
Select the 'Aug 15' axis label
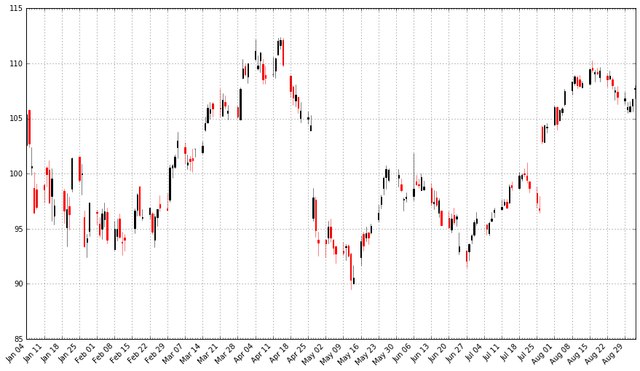pos(577,354)
